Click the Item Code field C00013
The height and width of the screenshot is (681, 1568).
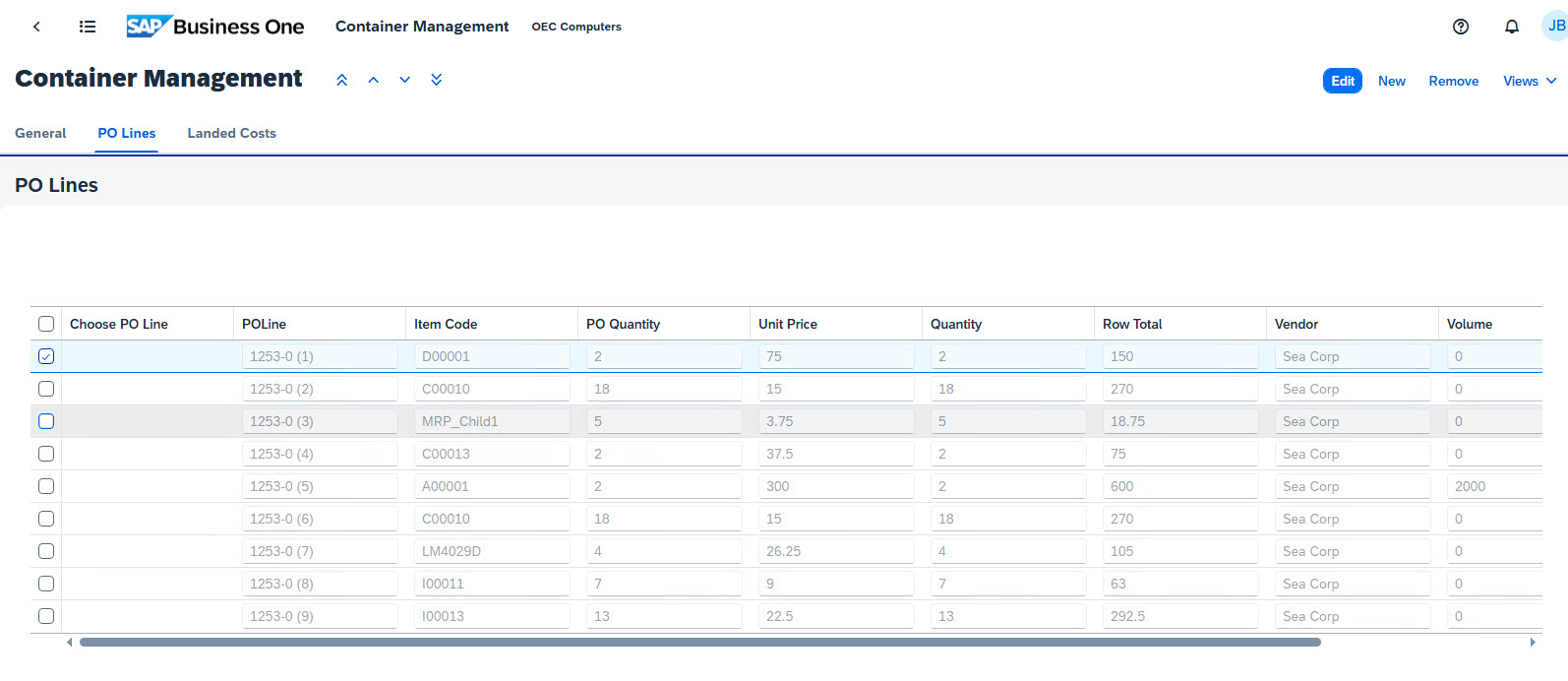tap(492, 454)
